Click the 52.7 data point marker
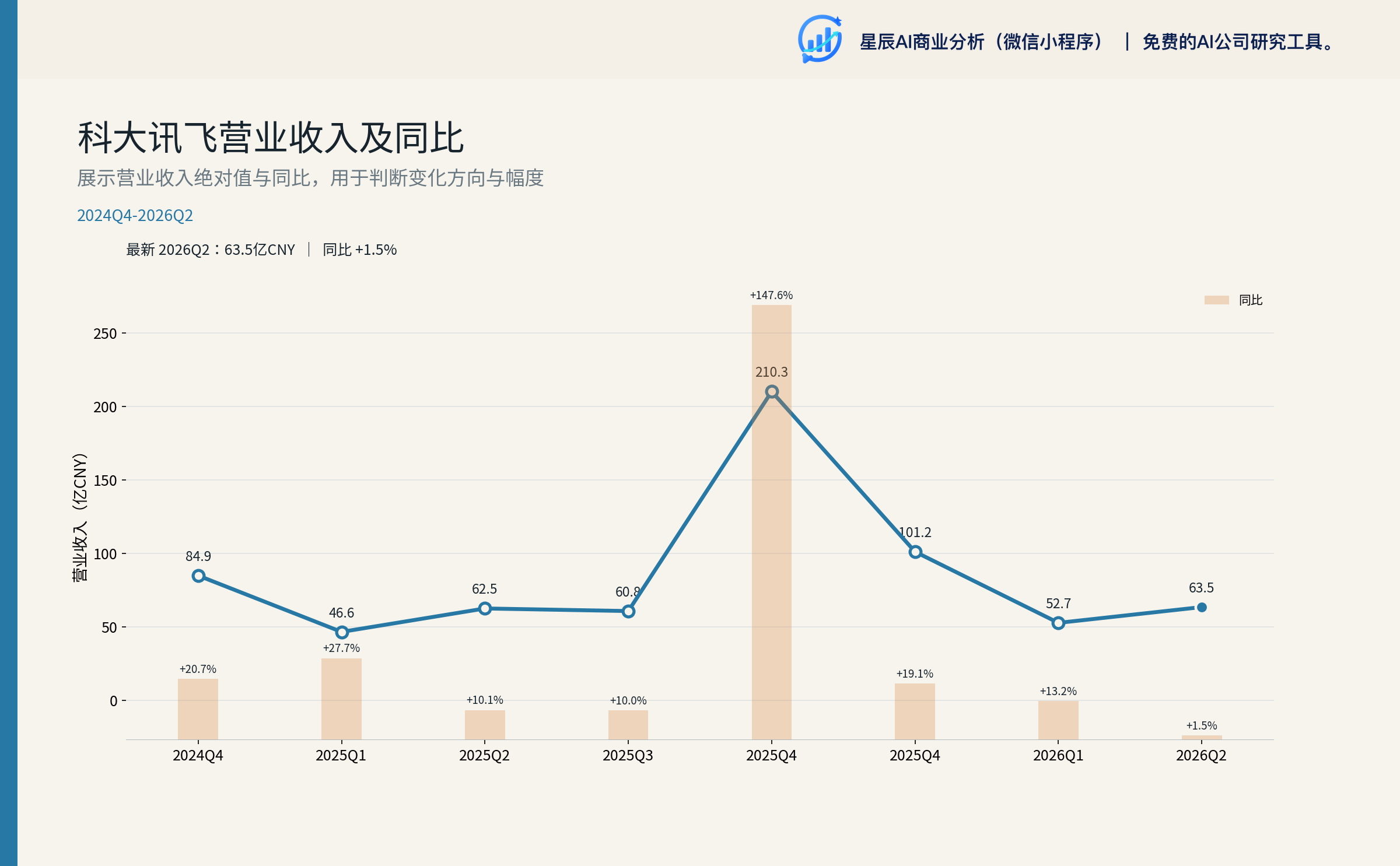 [1058, 623]
